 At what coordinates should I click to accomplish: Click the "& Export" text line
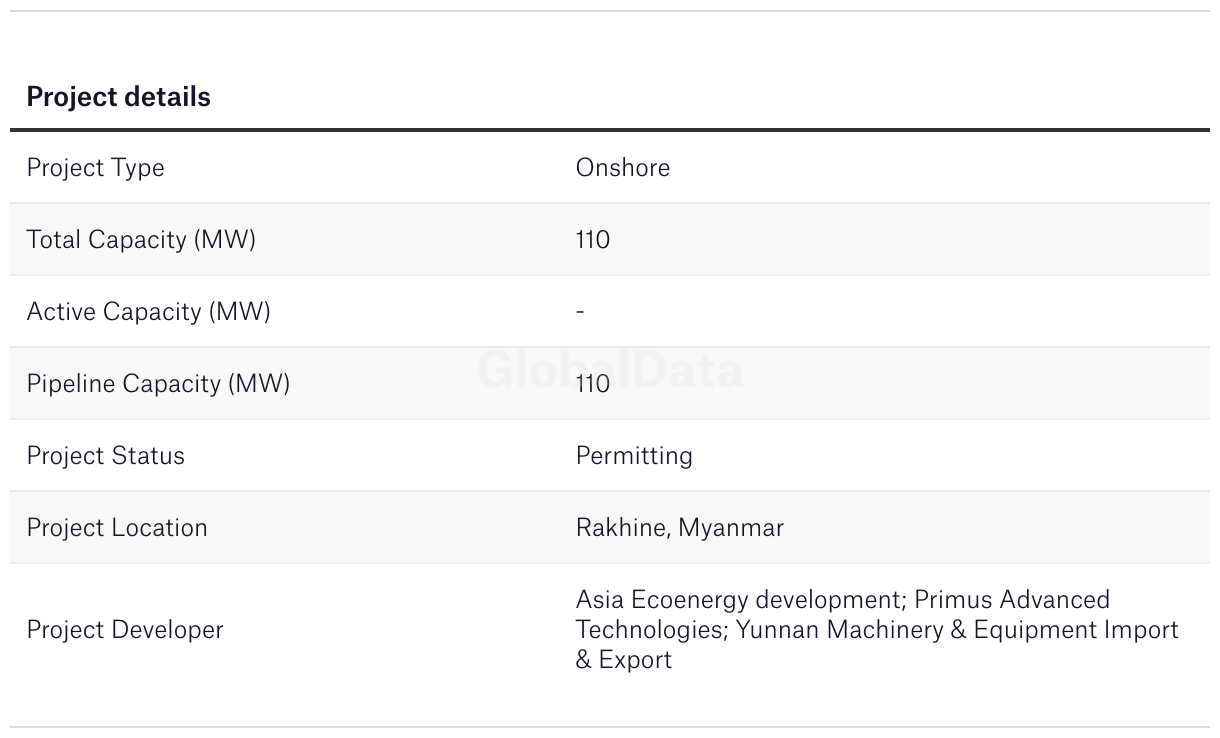tap(624, 660)
